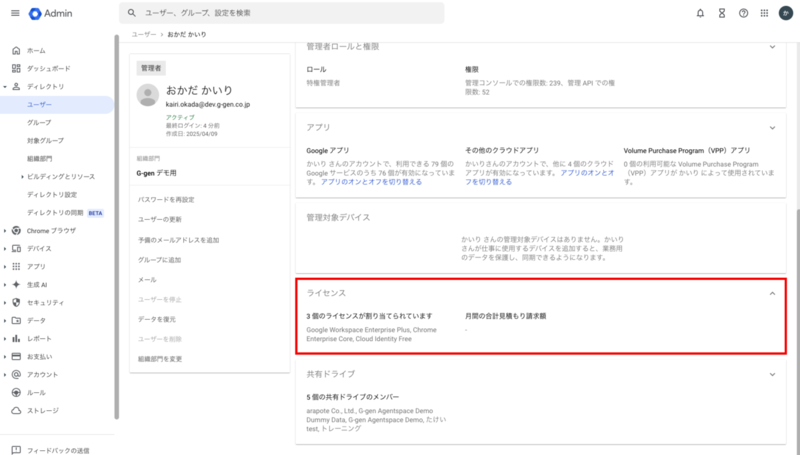The width and height of the screenshot is (800, 455).
Task: Click the アカウント at-sign icon
Action: coord(16,374)
